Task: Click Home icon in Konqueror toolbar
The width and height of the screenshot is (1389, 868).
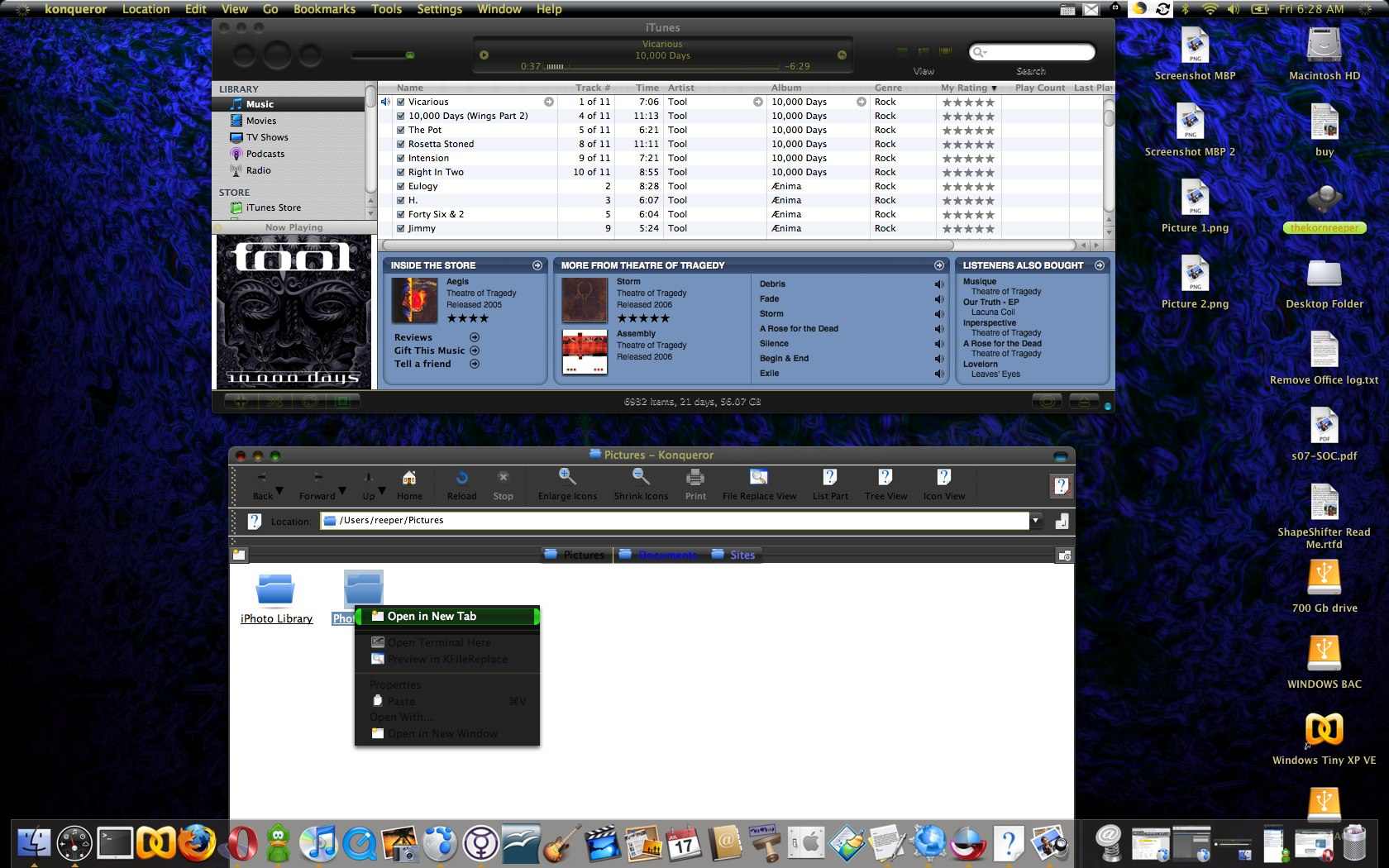Action: click(x=408, y=479)
